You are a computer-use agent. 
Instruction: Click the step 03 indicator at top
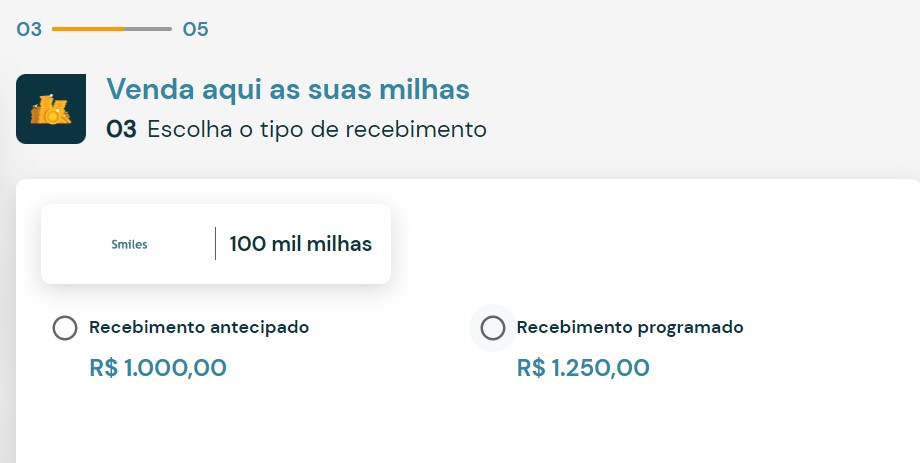(29, 29)
